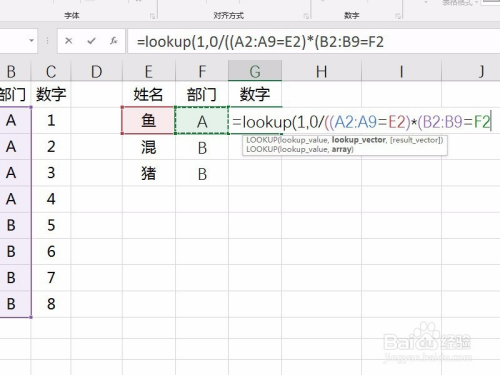
Task: Cancel the formula entry with X icon
Action: (69, 41)
